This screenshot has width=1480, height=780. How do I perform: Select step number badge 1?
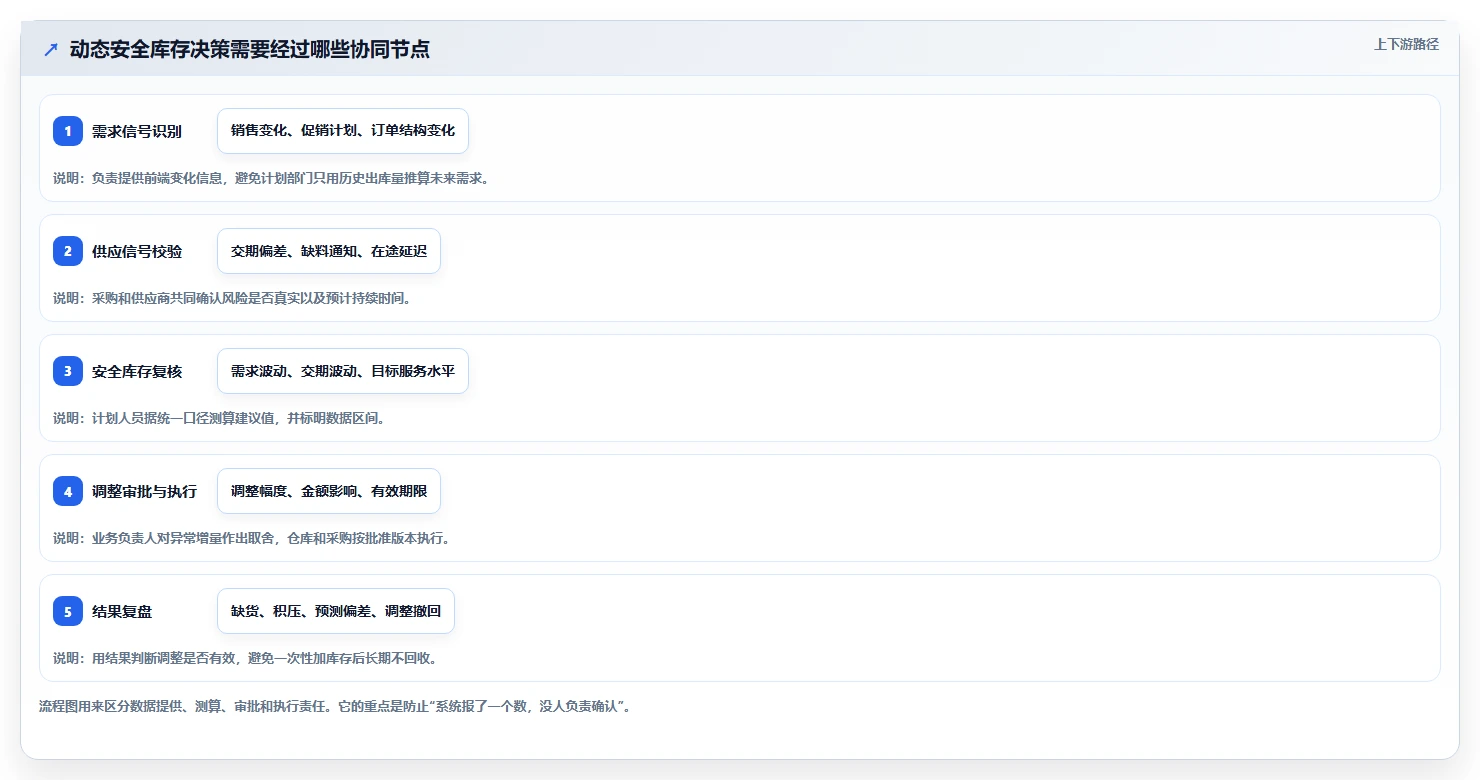pyautogui.click(x=68, y=131)
